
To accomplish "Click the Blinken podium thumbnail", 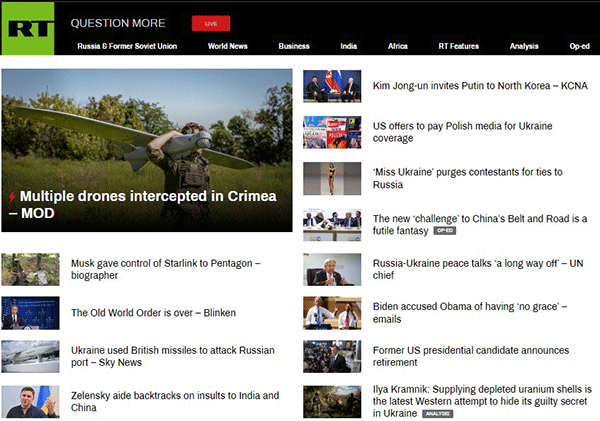I will [31, 313].
